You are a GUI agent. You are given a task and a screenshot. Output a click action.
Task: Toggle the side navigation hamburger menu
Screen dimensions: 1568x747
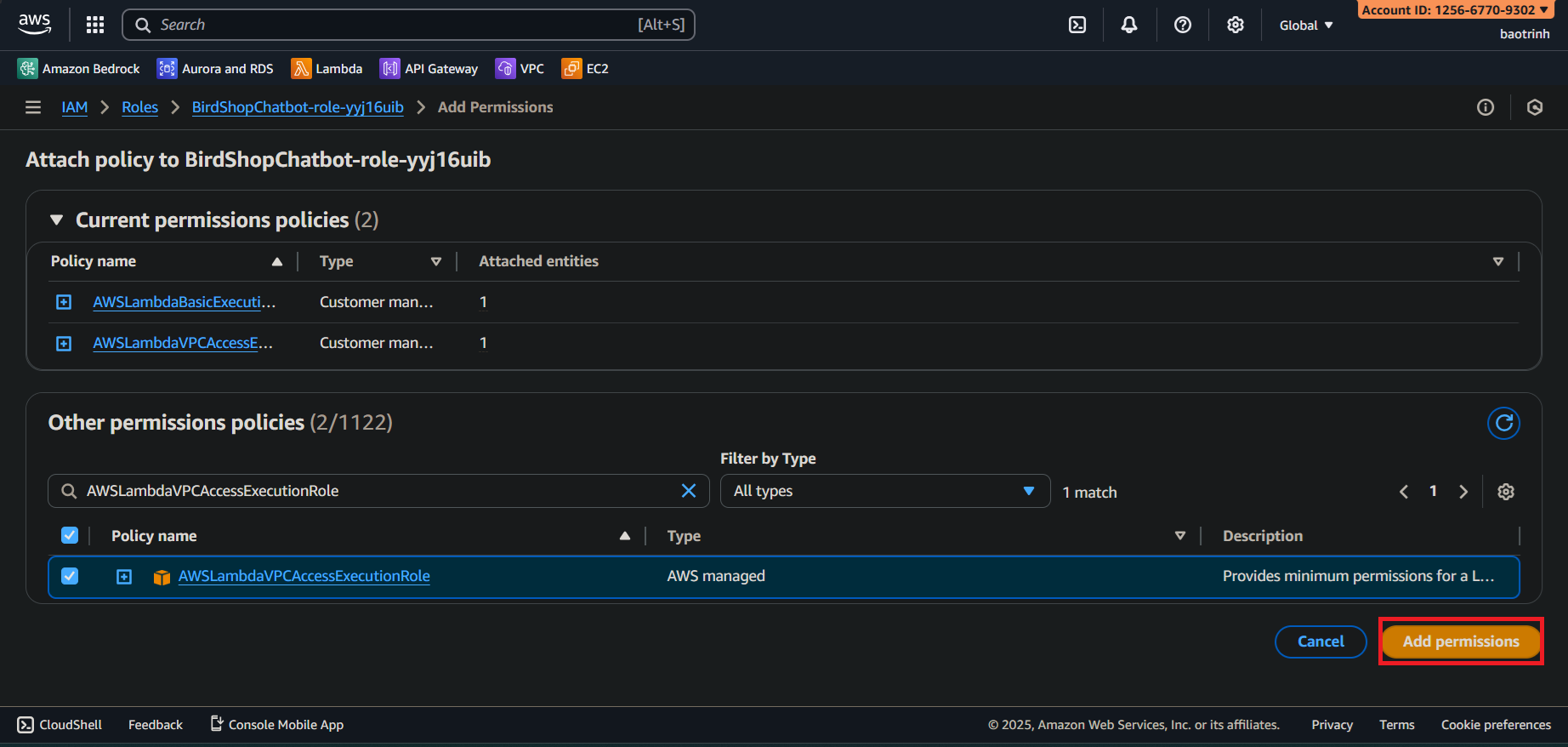33,107
